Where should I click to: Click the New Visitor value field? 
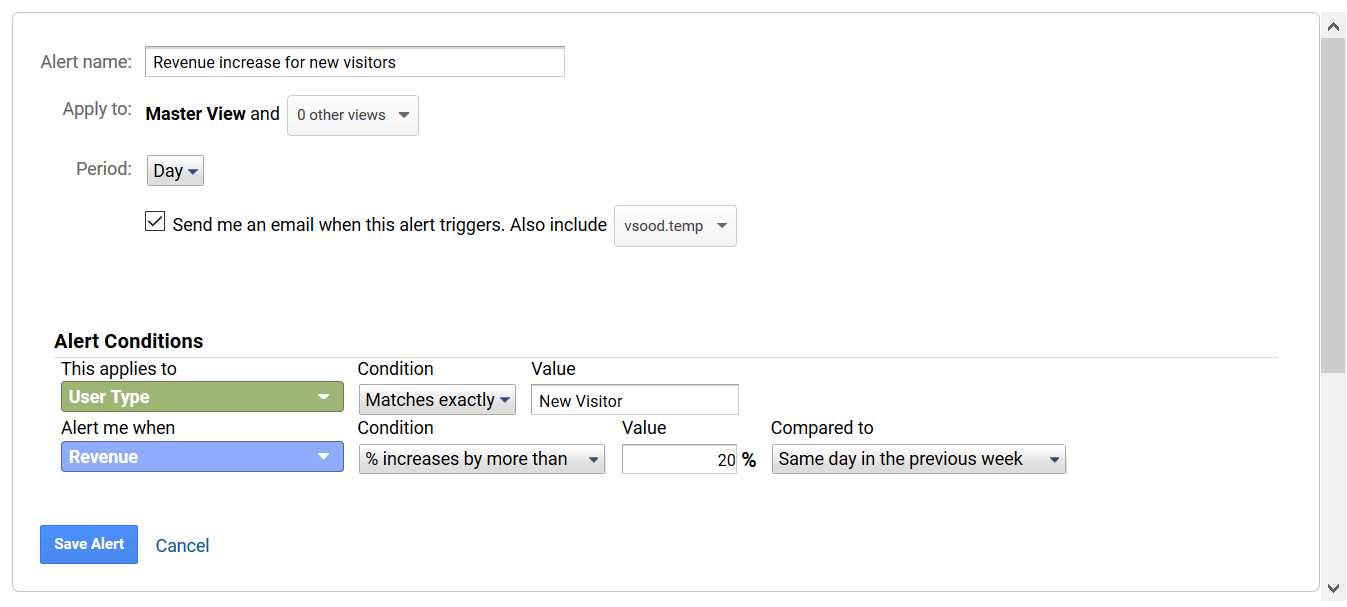(x=634, y=399)
